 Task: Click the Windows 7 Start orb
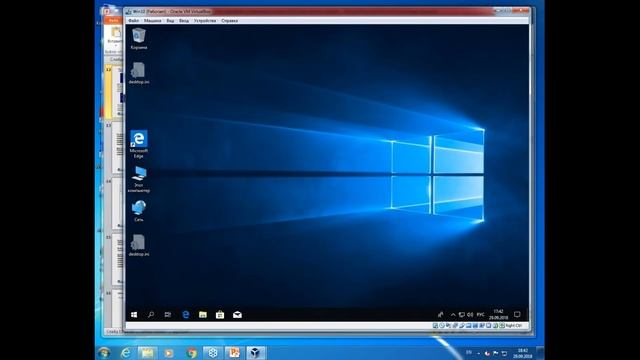click(104, 353)
